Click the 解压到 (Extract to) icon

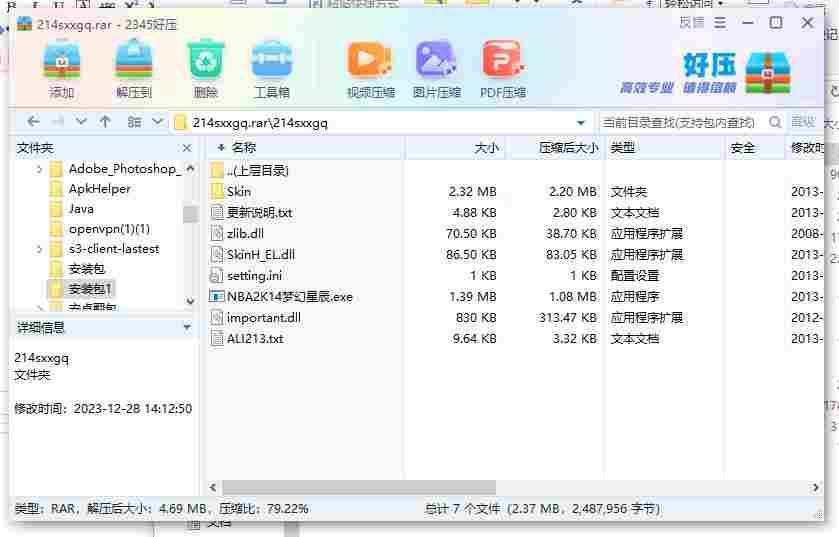(133, 70)
